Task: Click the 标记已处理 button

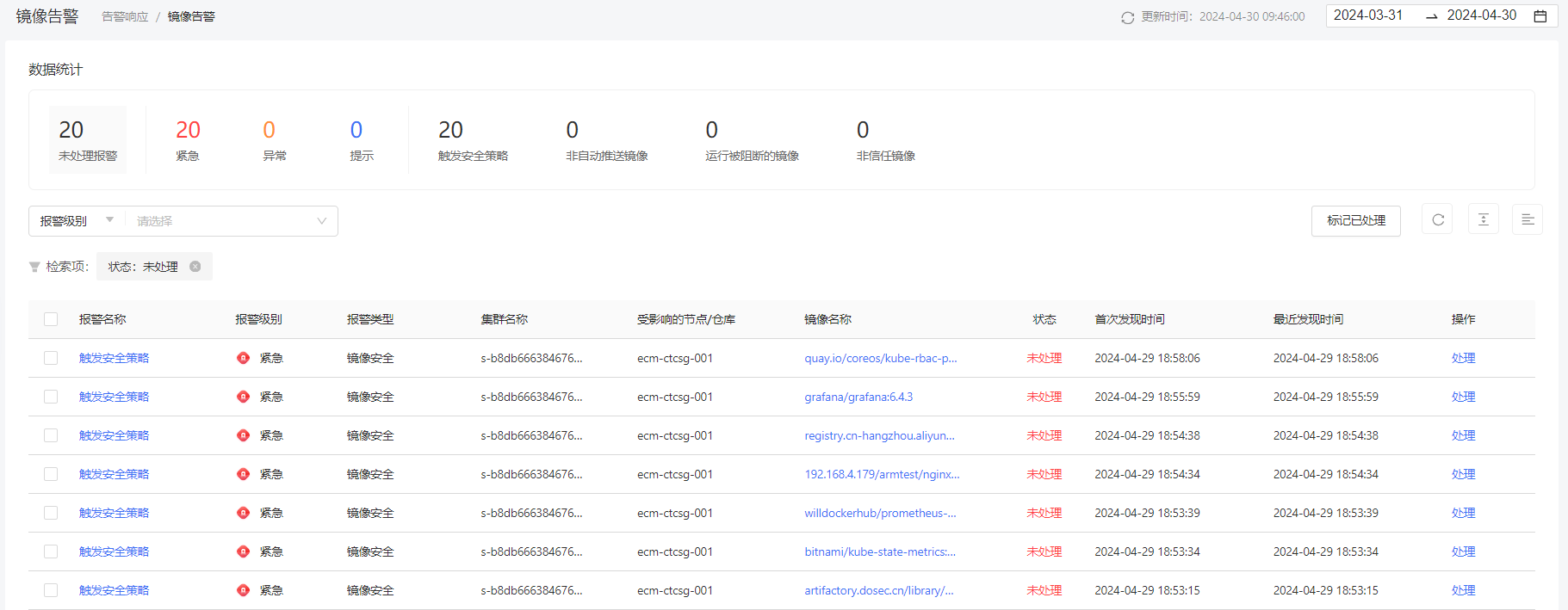Action: (x=1356, y=220)
